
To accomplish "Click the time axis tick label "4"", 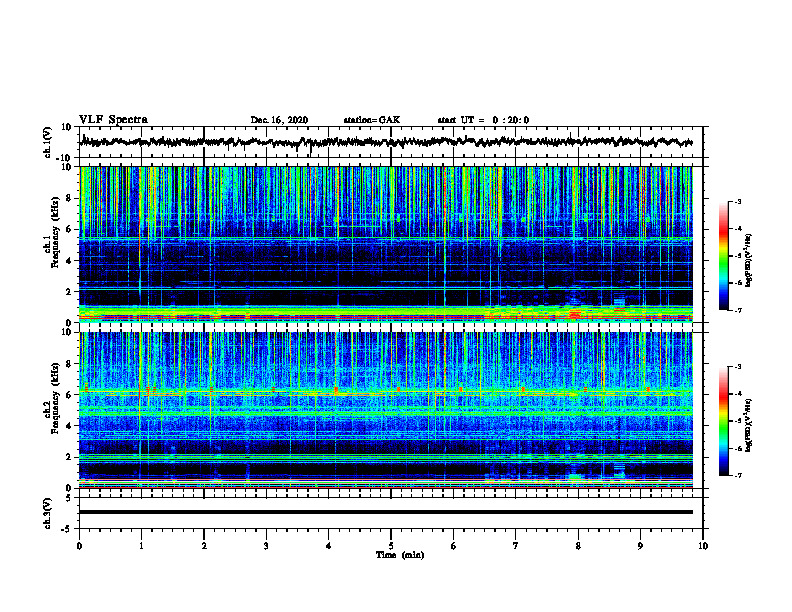I will [329, 546].
